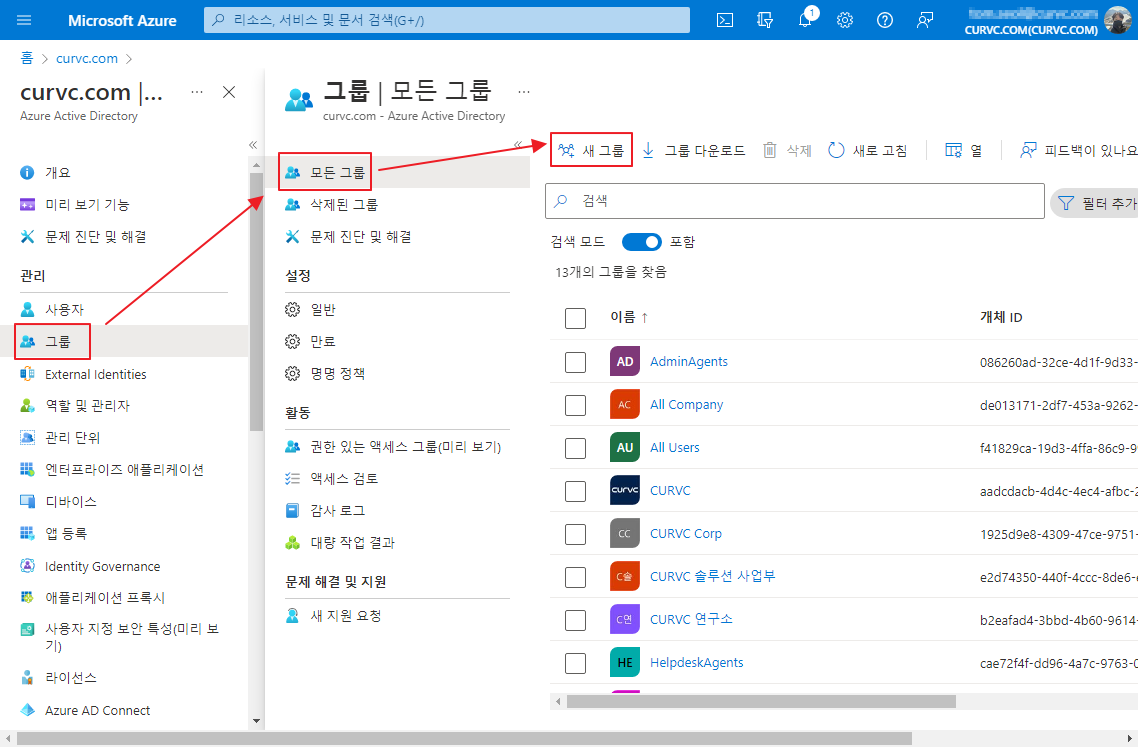1138x747 pixels.
Task: Create a new group (새 그룹)
Action: click(x=591, y=150)
